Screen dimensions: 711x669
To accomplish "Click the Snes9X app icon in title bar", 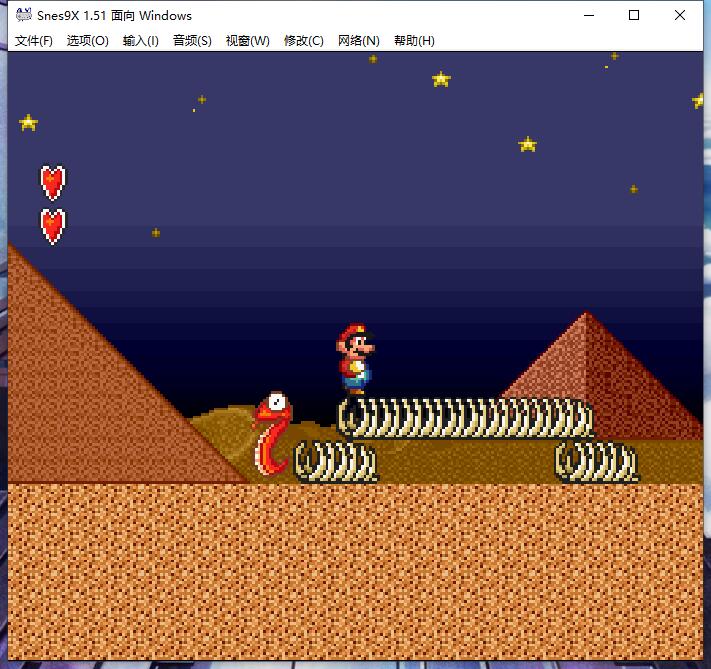I will [x=24, y=15].
